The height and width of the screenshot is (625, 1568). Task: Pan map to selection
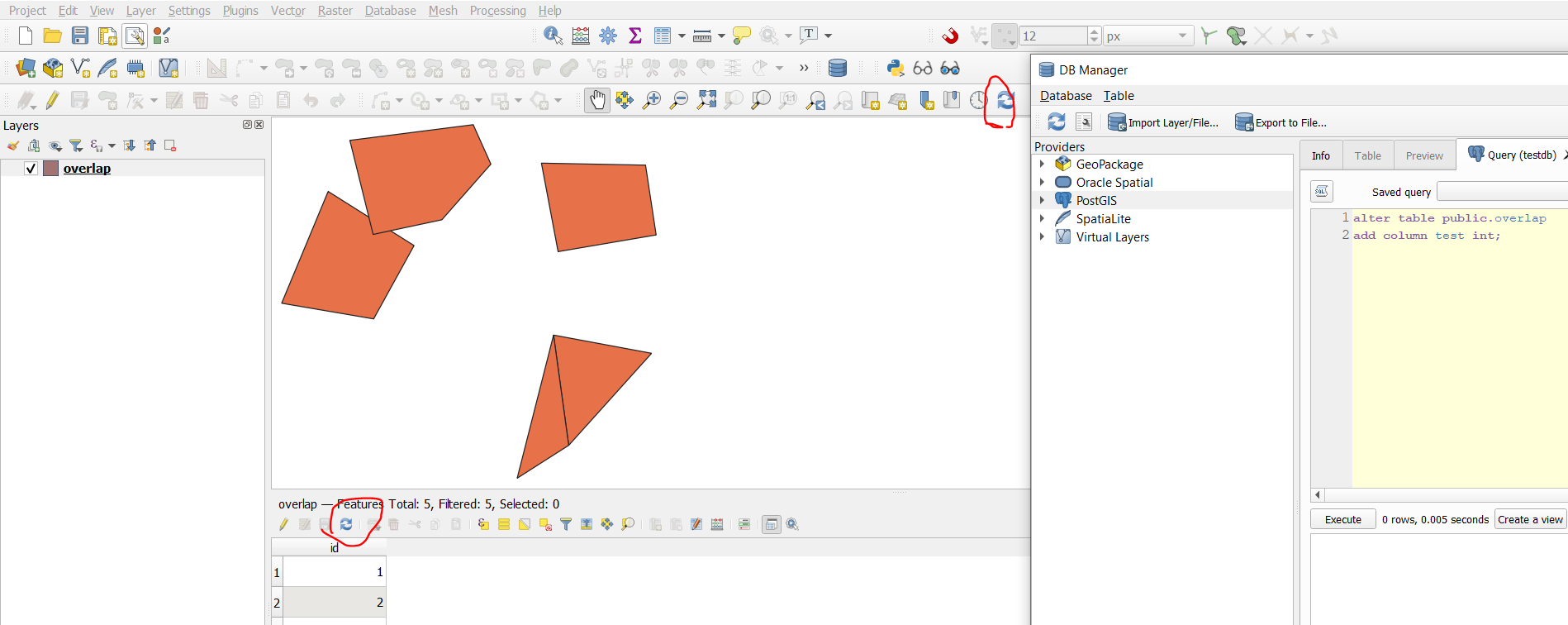click(625, 100)
